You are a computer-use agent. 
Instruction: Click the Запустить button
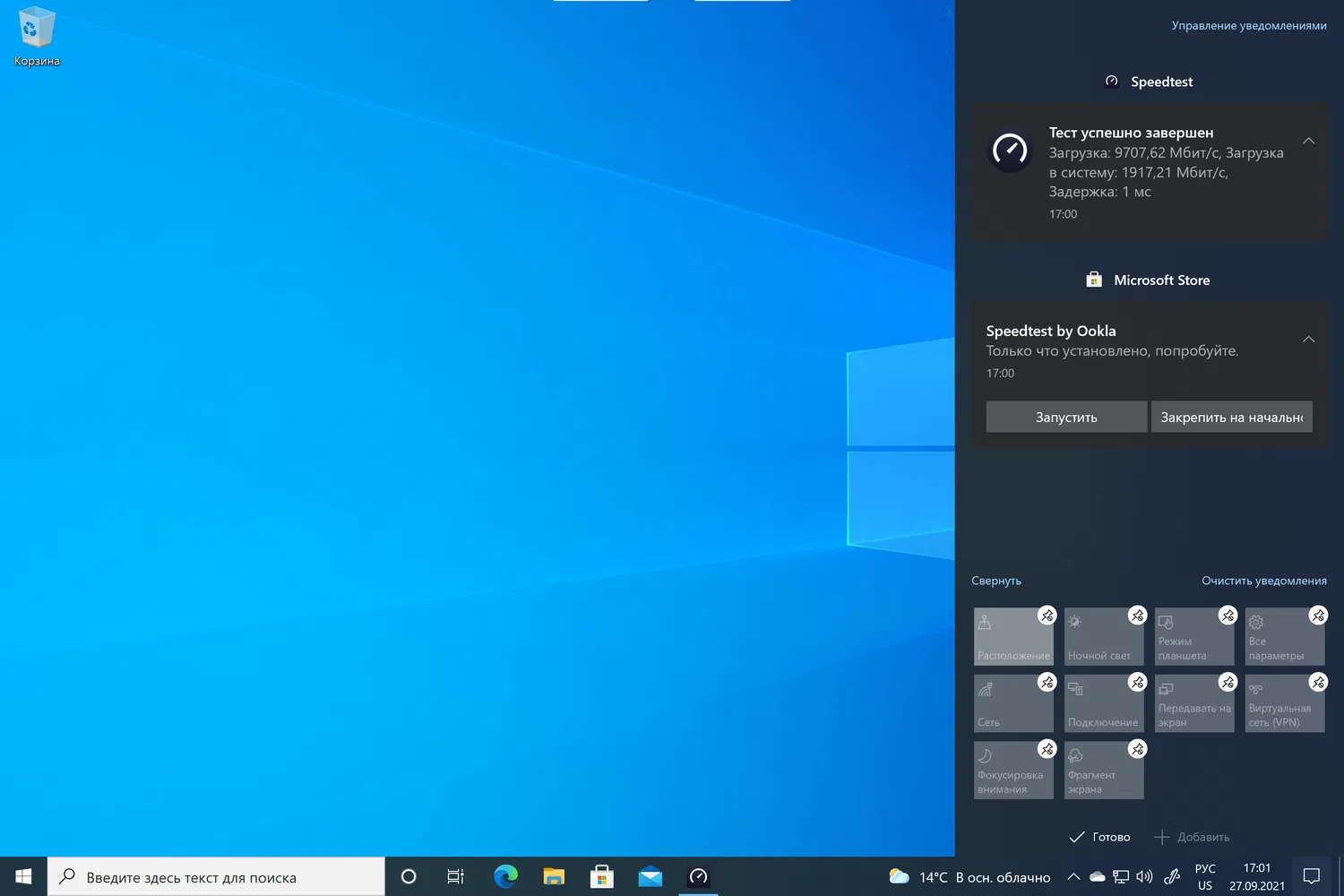click(1066, 417)
